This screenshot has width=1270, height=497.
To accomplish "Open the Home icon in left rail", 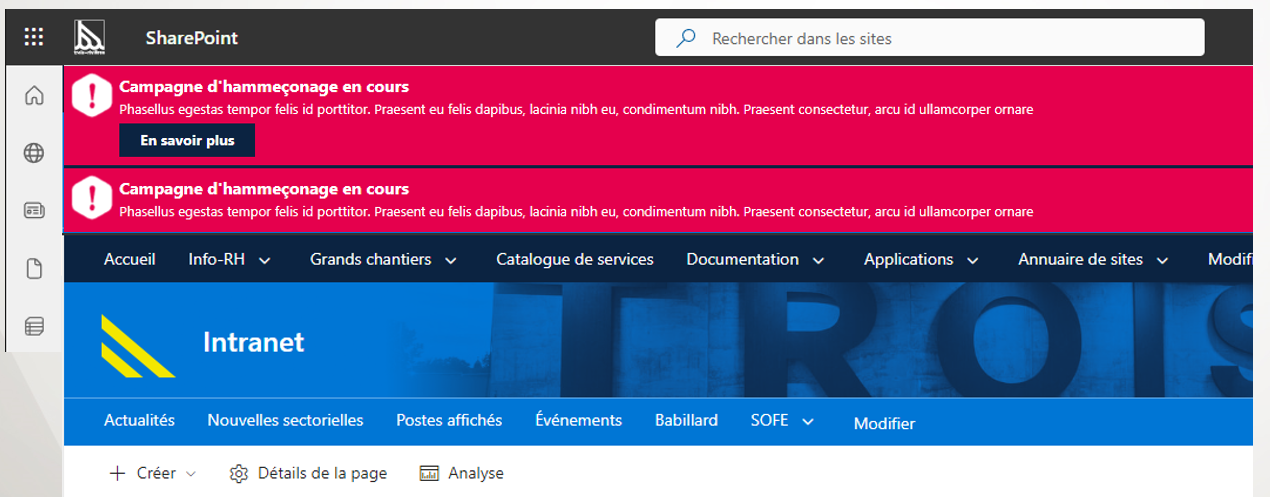I will pos(34,96).
